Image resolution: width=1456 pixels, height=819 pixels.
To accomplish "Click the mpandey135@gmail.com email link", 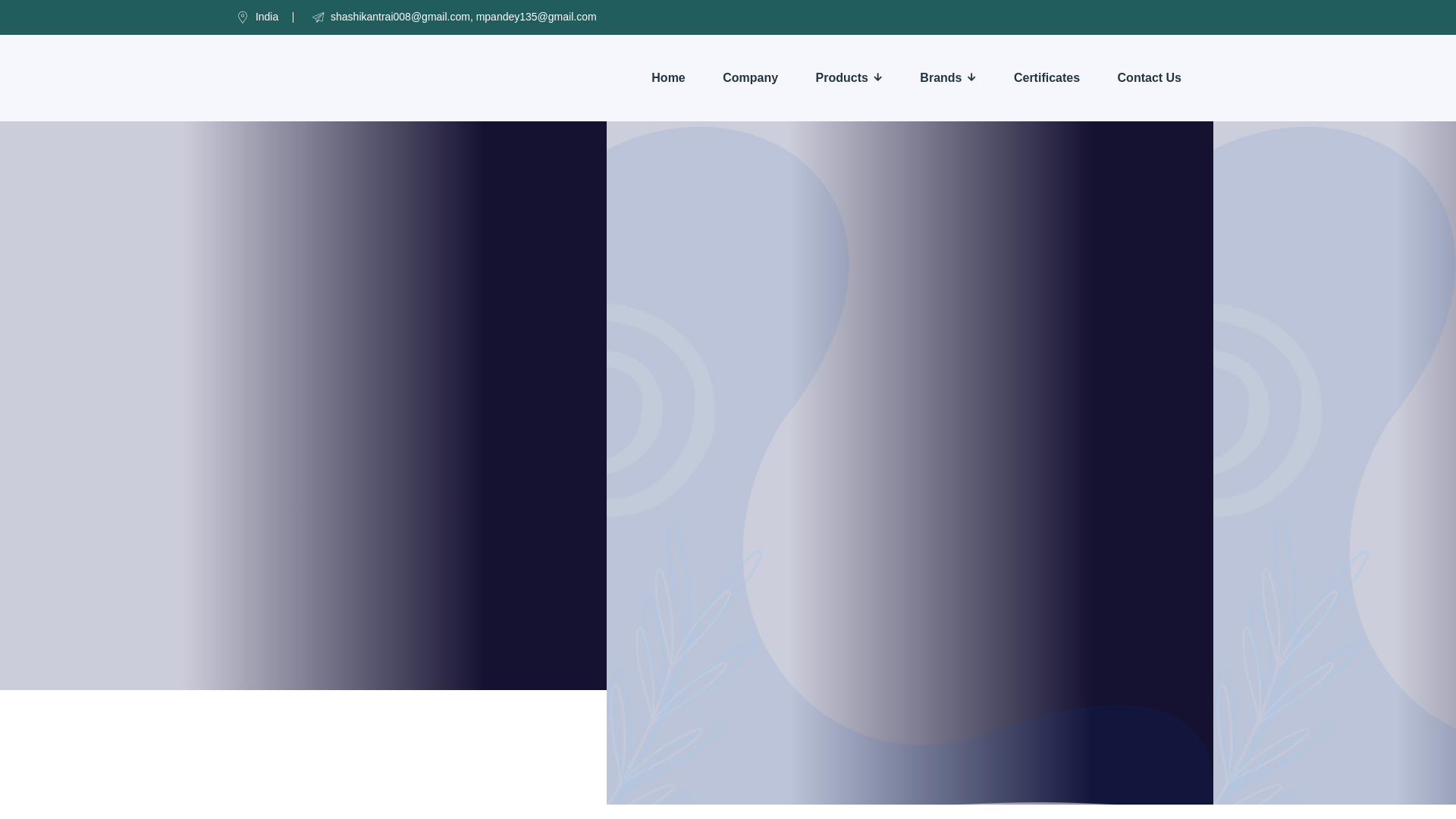I will (x=536, y=17).
